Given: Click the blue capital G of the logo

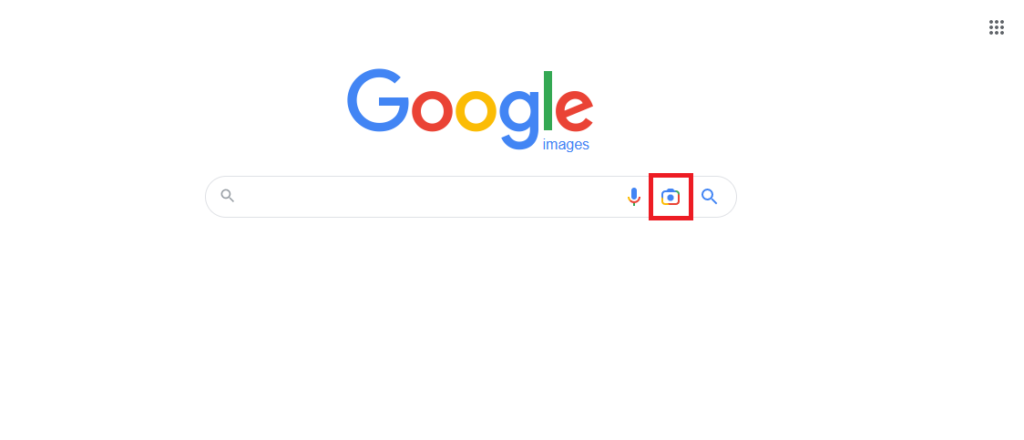Looking at the screenshot, I should [378, 100].
